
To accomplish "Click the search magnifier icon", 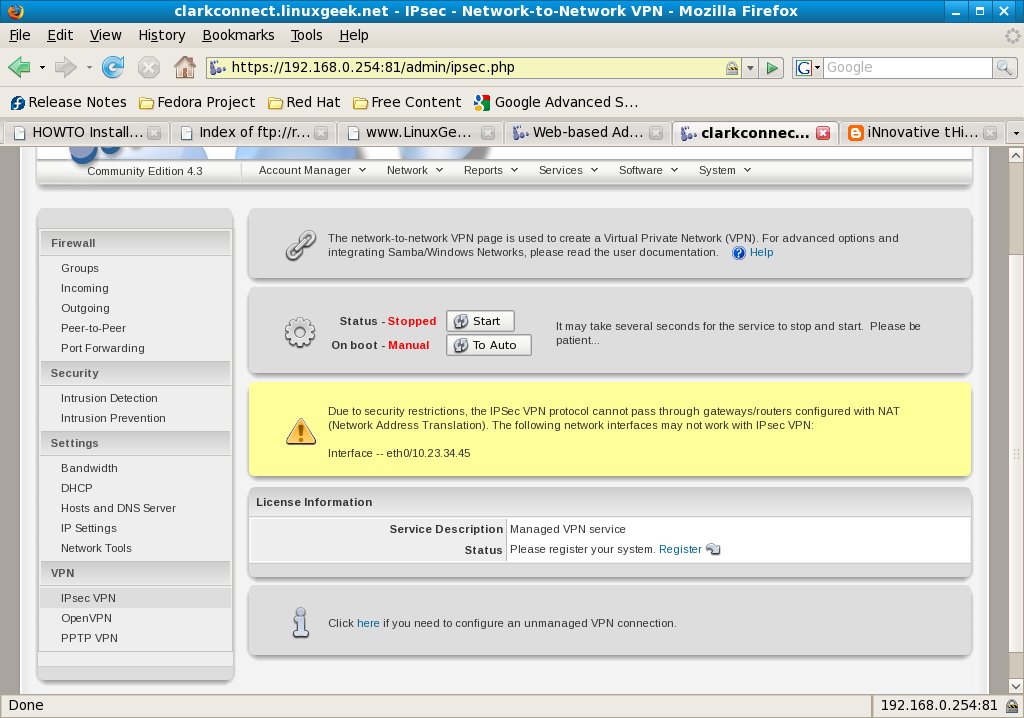I will 1004,67.
